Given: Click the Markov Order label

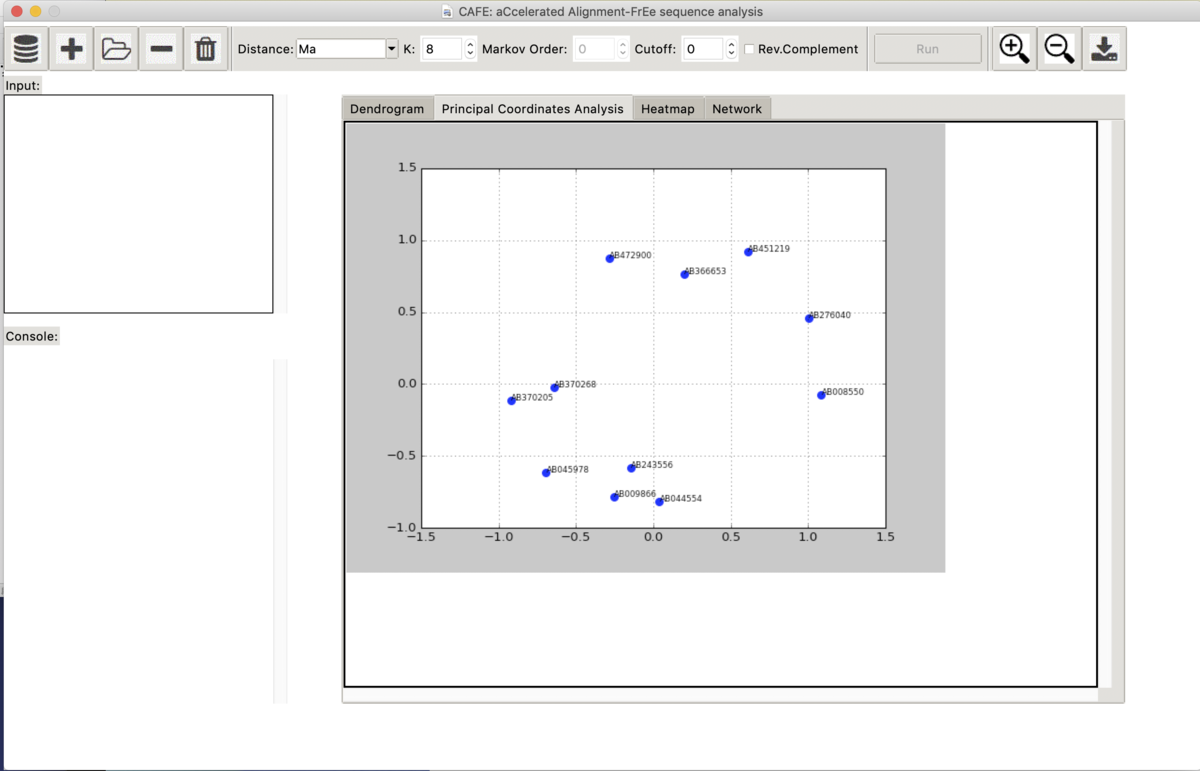Looking at the screenshot, I should pyautogui.click(x=525, y=49).
